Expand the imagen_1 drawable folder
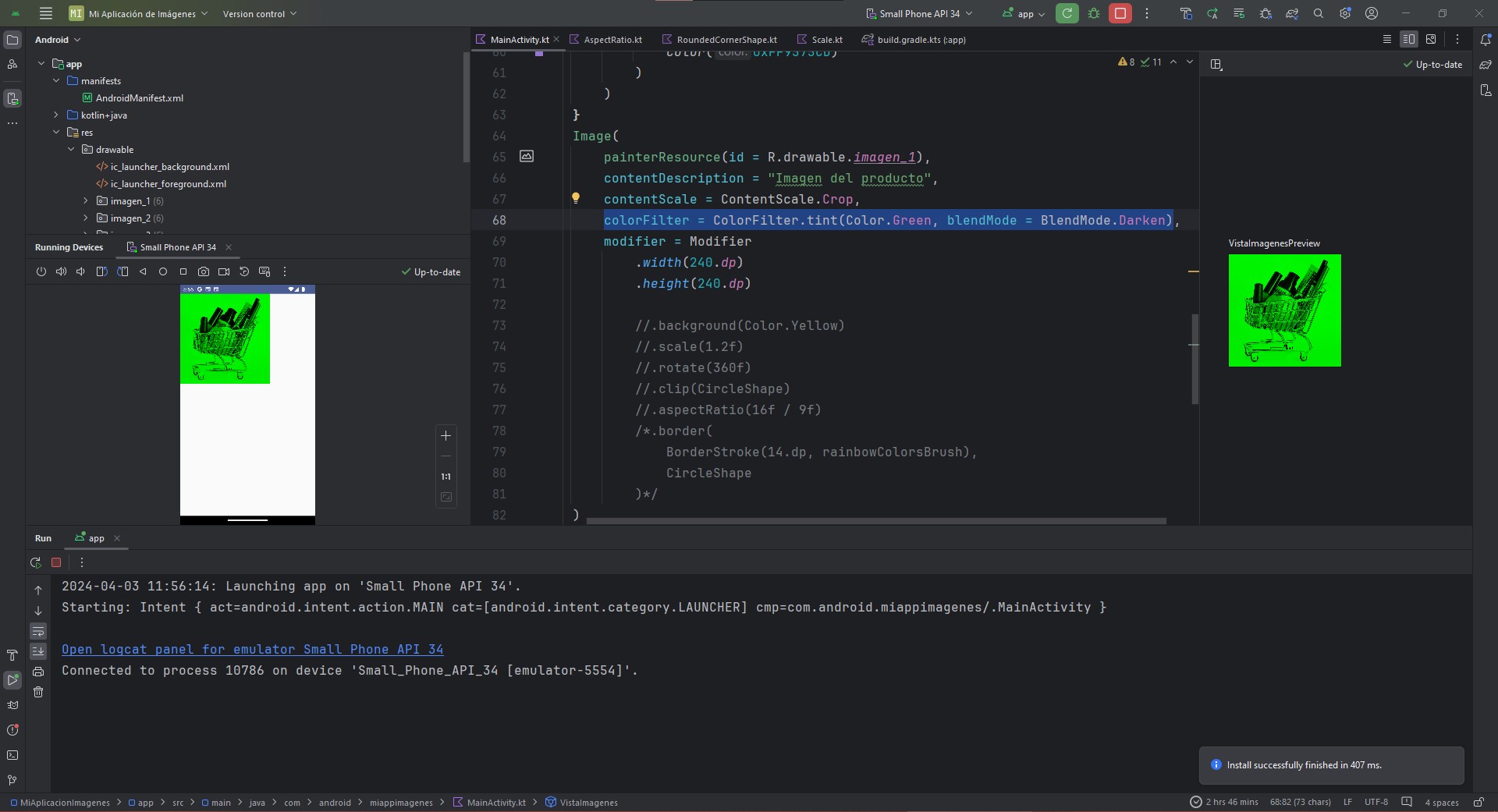This screenshot has width=1498, height=812. pos(86,201)
